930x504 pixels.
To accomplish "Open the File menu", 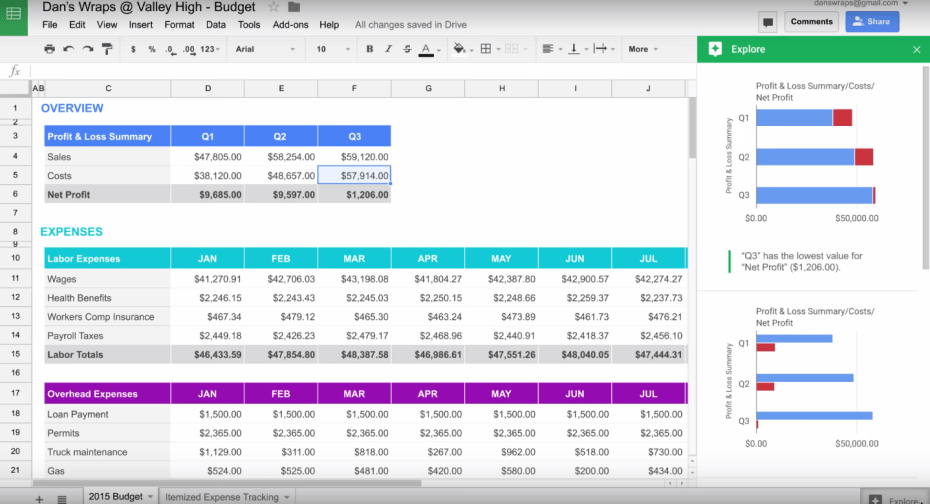I will tap(50, 25).
